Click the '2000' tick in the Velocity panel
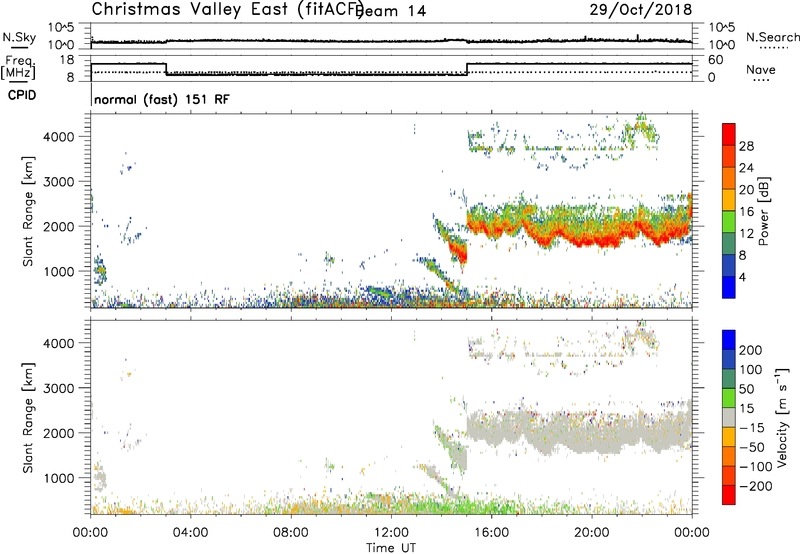800x554 pixels. [59, 433]
